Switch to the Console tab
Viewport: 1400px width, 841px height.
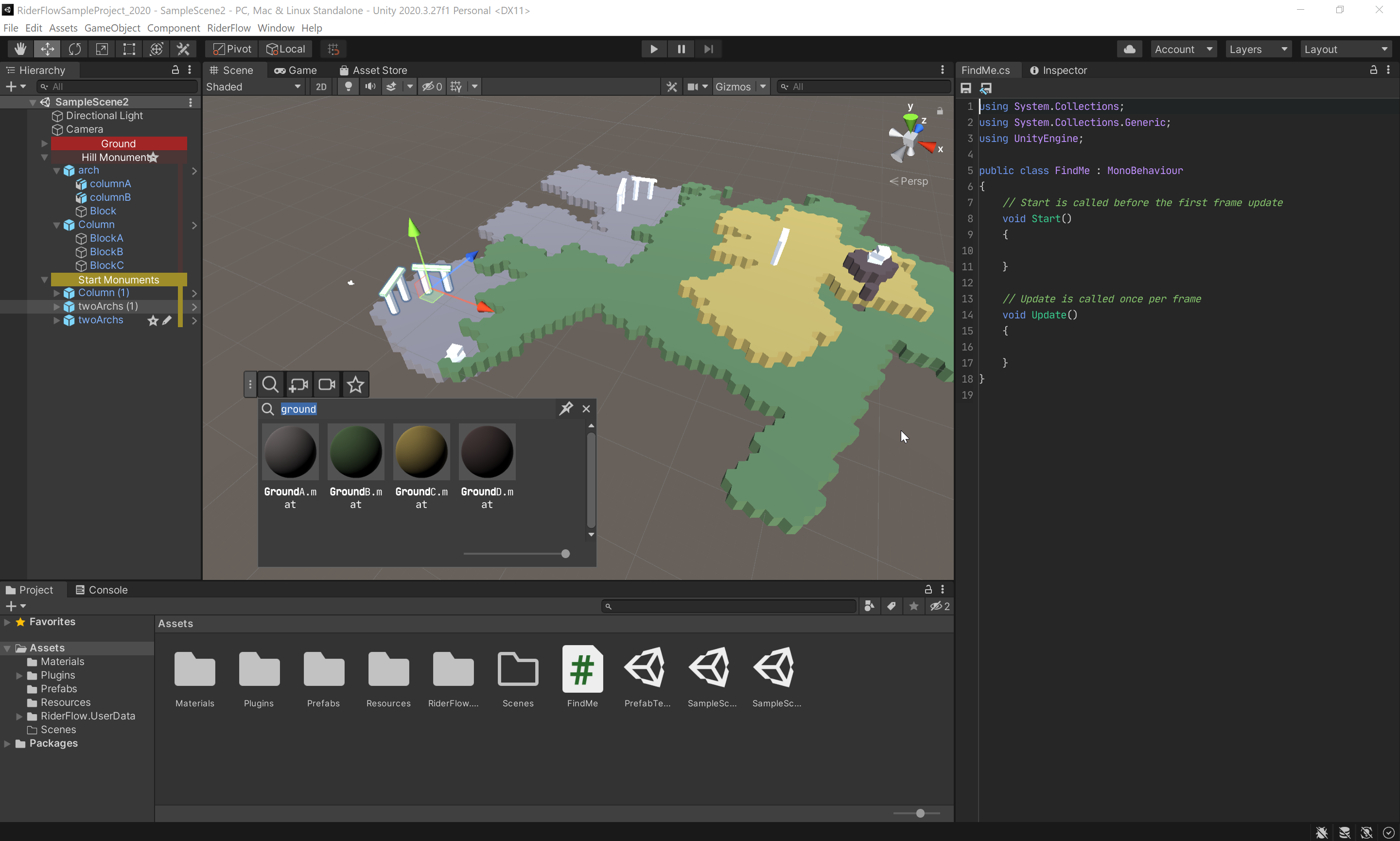[x=102, y=590]
